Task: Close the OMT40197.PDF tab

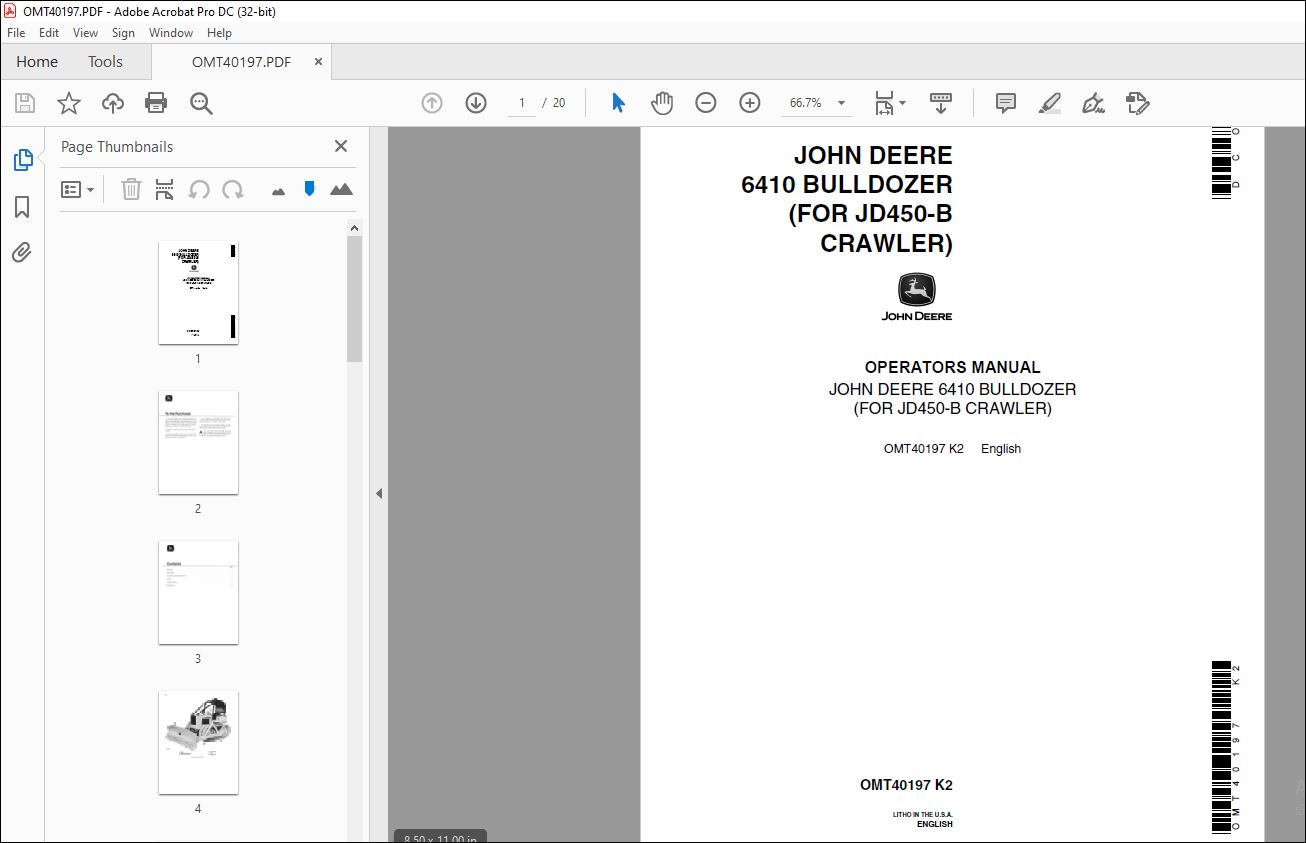Action: coord(318,62)
